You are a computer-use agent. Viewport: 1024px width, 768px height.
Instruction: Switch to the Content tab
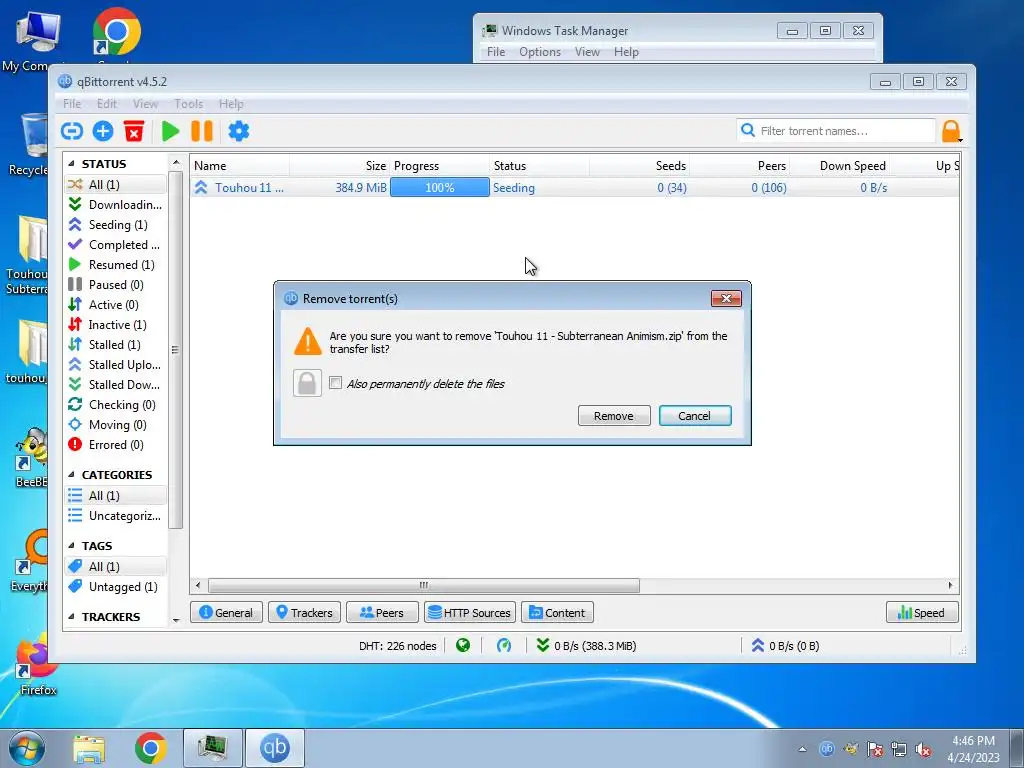pos(557,613)
